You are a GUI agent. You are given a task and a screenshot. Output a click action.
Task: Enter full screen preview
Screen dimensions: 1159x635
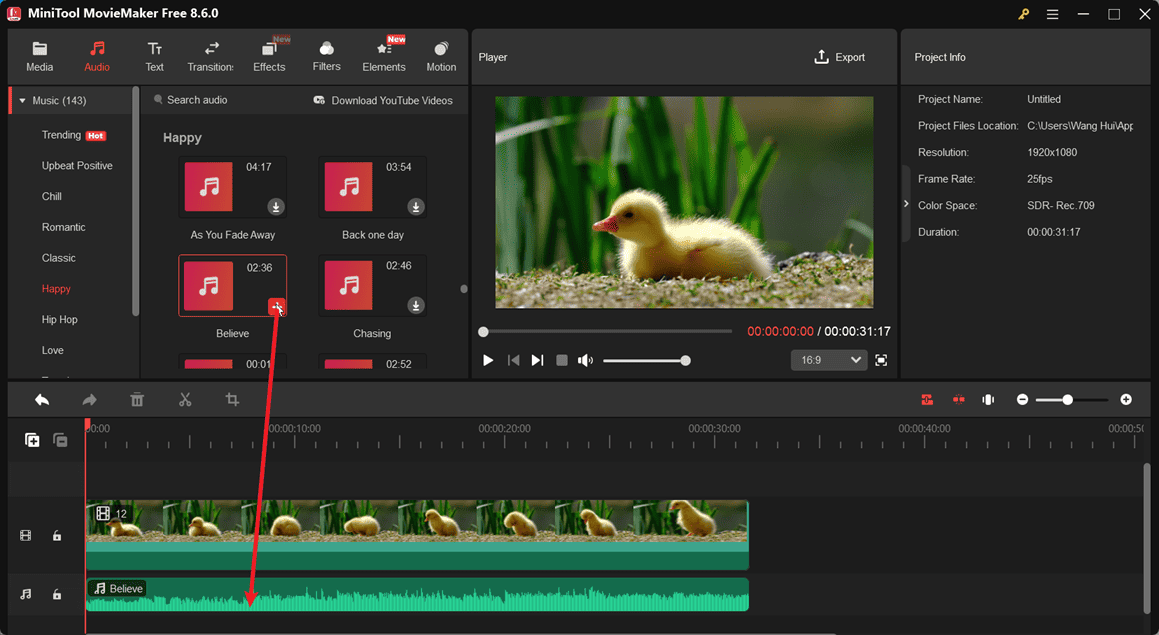pos(881,360)
